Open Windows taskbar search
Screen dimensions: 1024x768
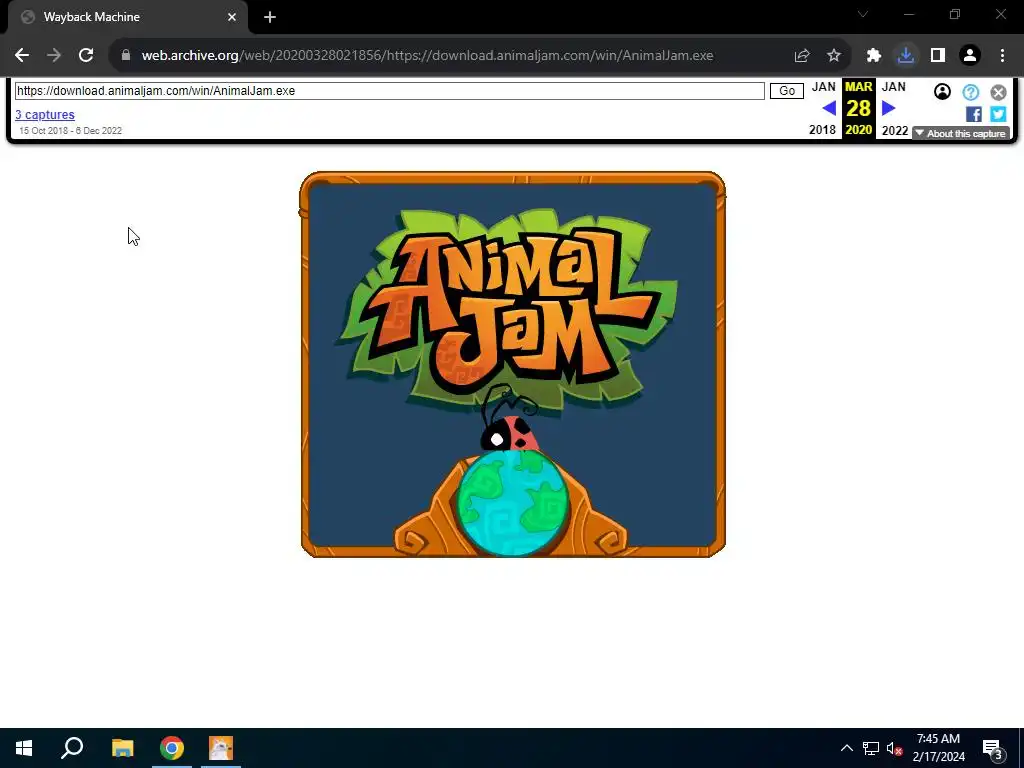pos(72,748)
